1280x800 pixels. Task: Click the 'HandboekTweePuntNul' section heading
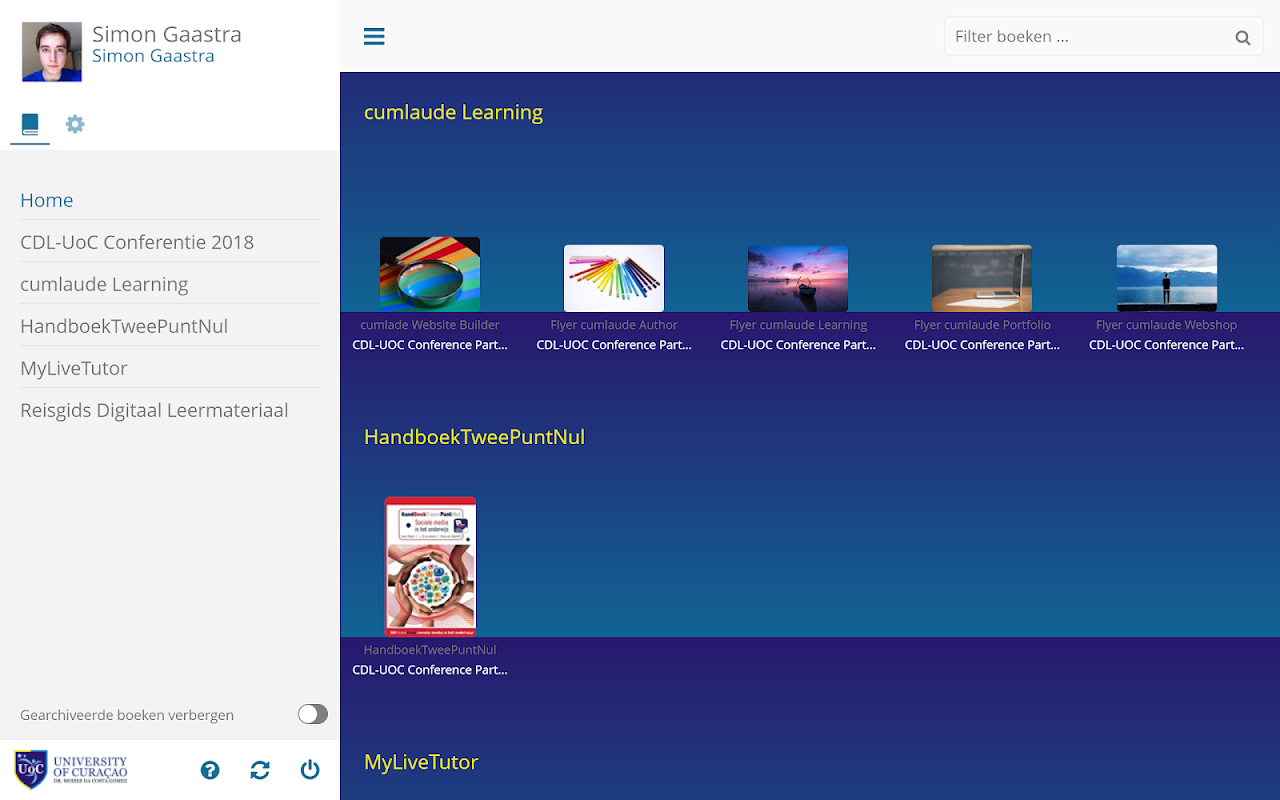tap(474, 437)
